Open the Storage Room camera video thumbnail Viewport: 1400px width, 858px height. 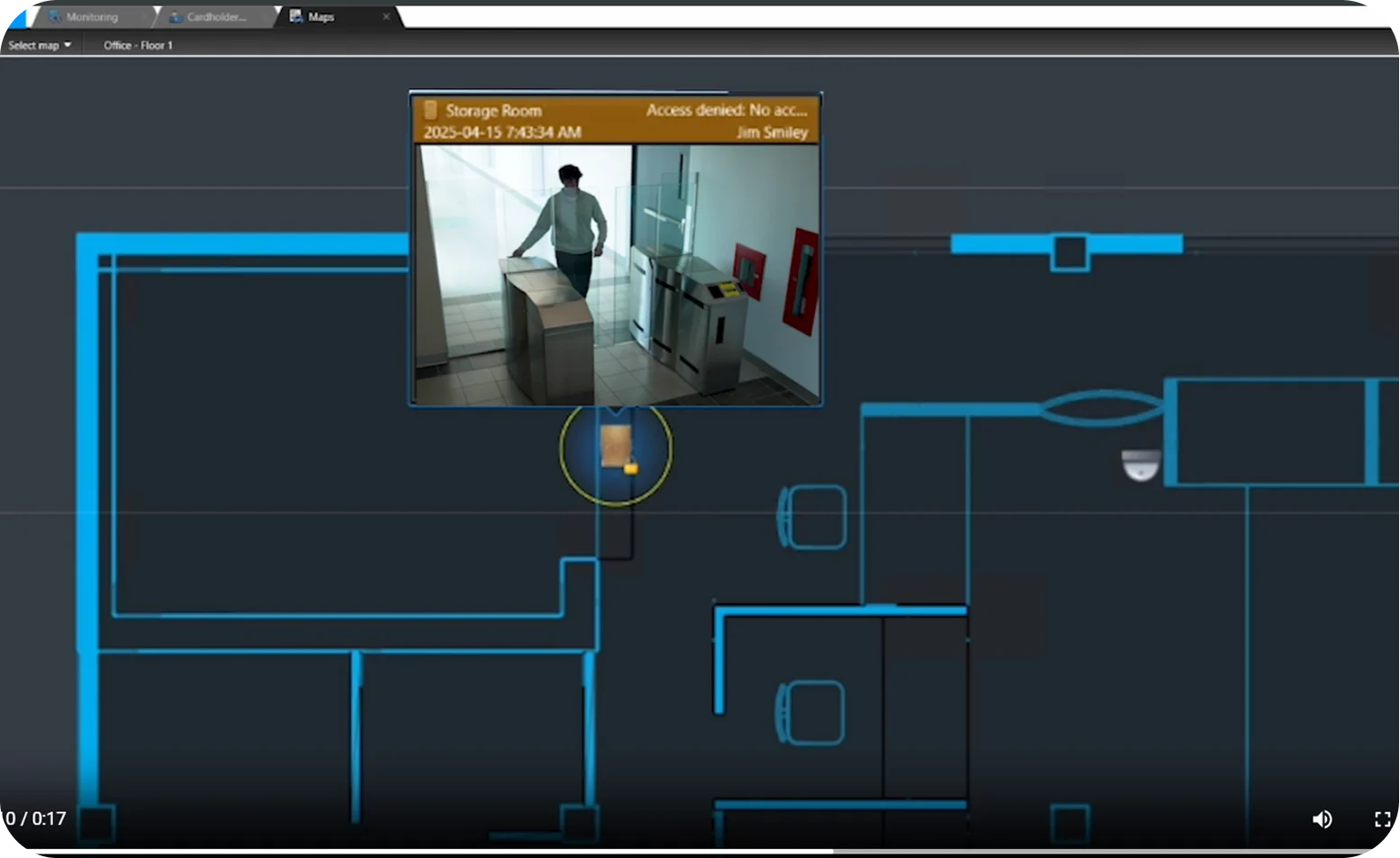click(615, 270)
